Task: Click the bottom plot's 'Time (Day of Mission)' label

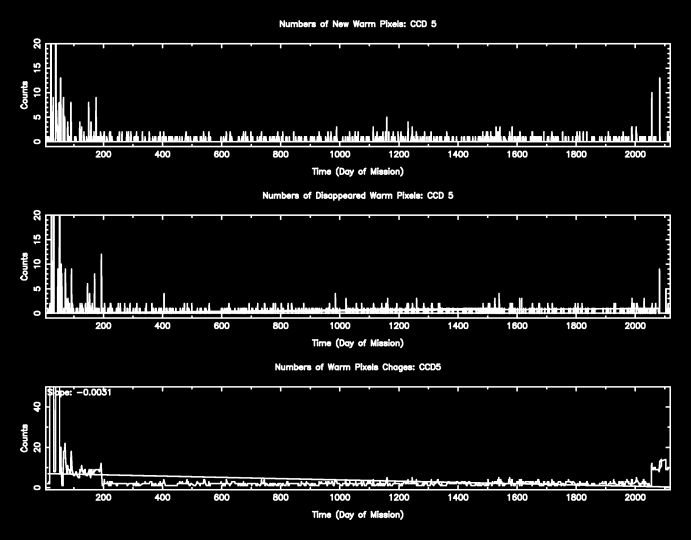Action: pos(358,515)
